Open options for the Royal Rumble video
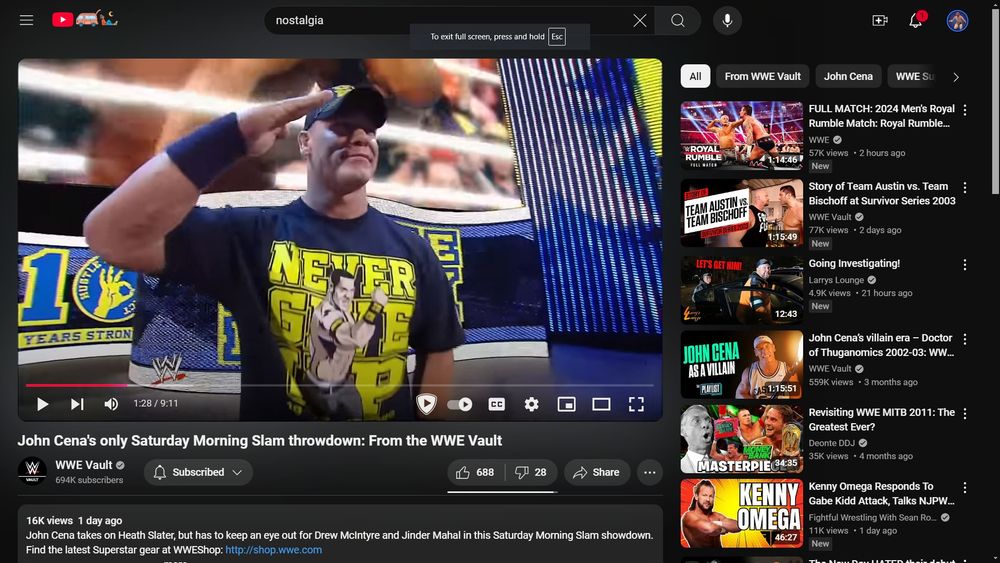The image size is (1000, 563). point(965,110)
